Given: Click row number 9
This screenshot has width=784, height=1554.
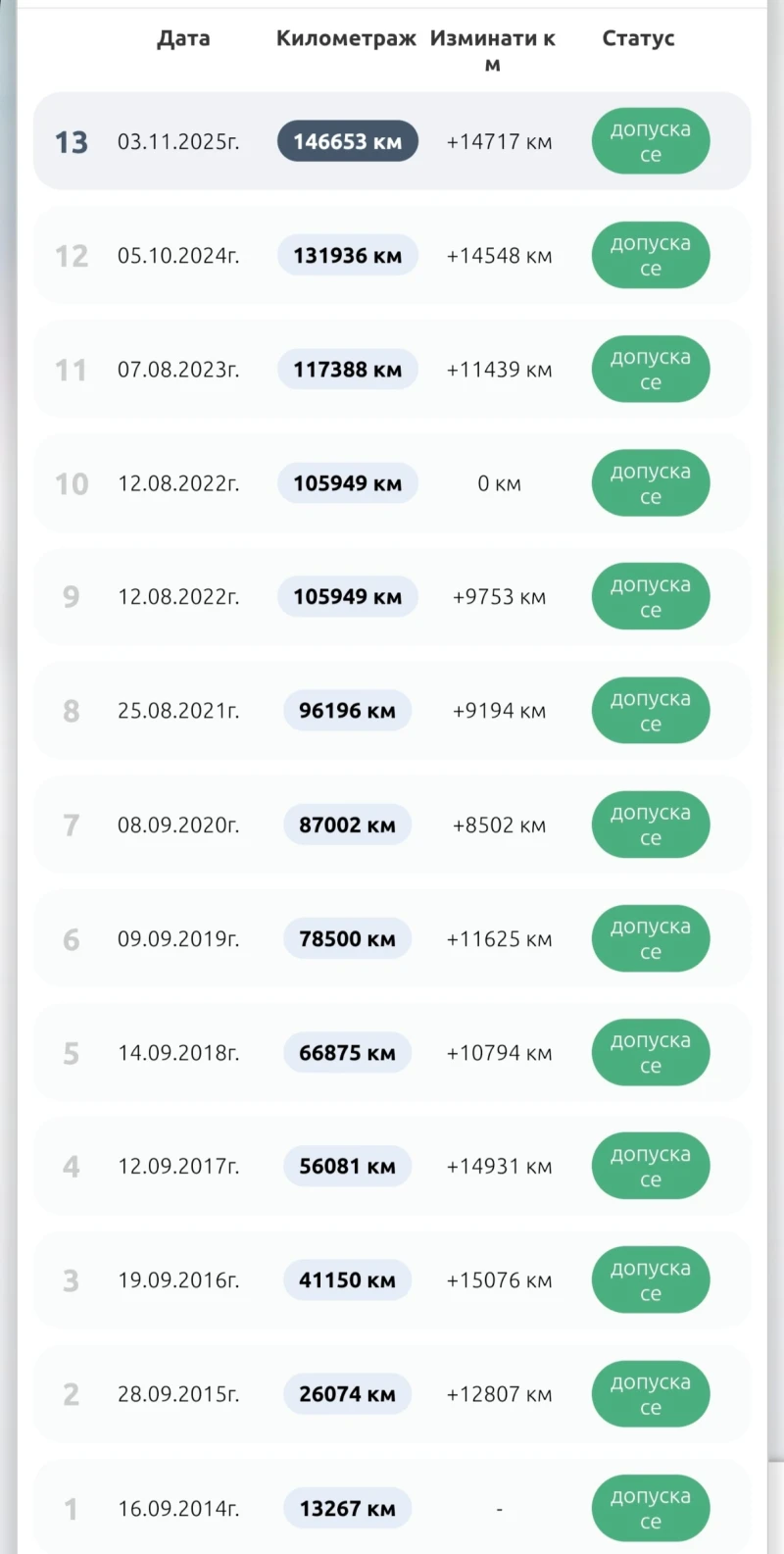Looking at the screenshot, I should point(71,597).
